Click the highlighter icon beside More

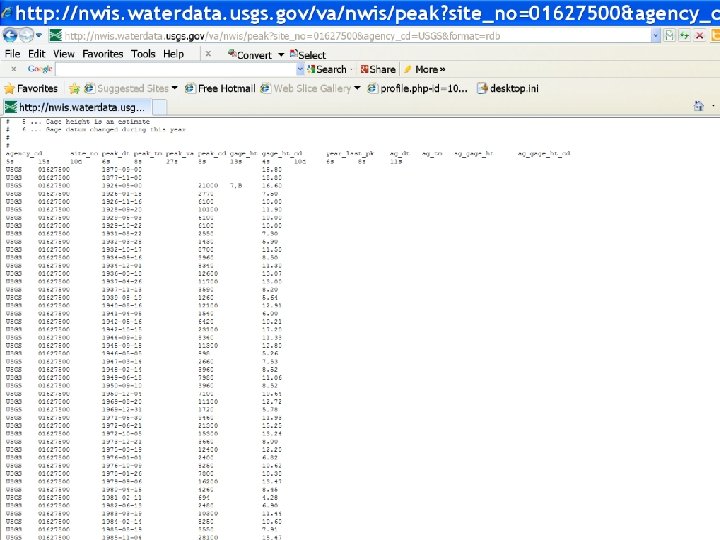[407, 69]
